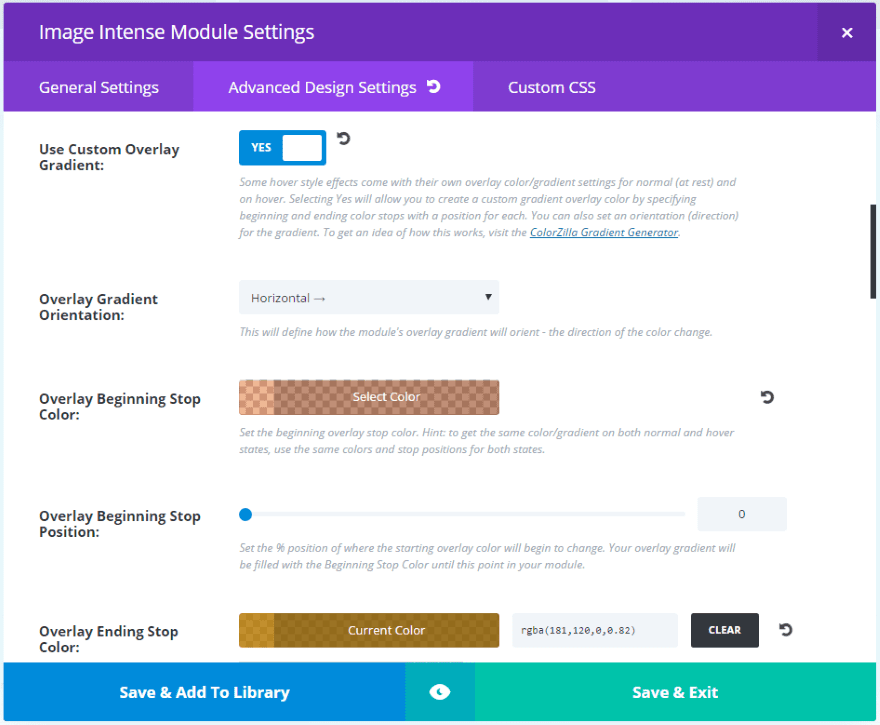Reset the Overlay Ending Stop Color
The height and width of the screenshot is (725, 880).
coord(785,630)
